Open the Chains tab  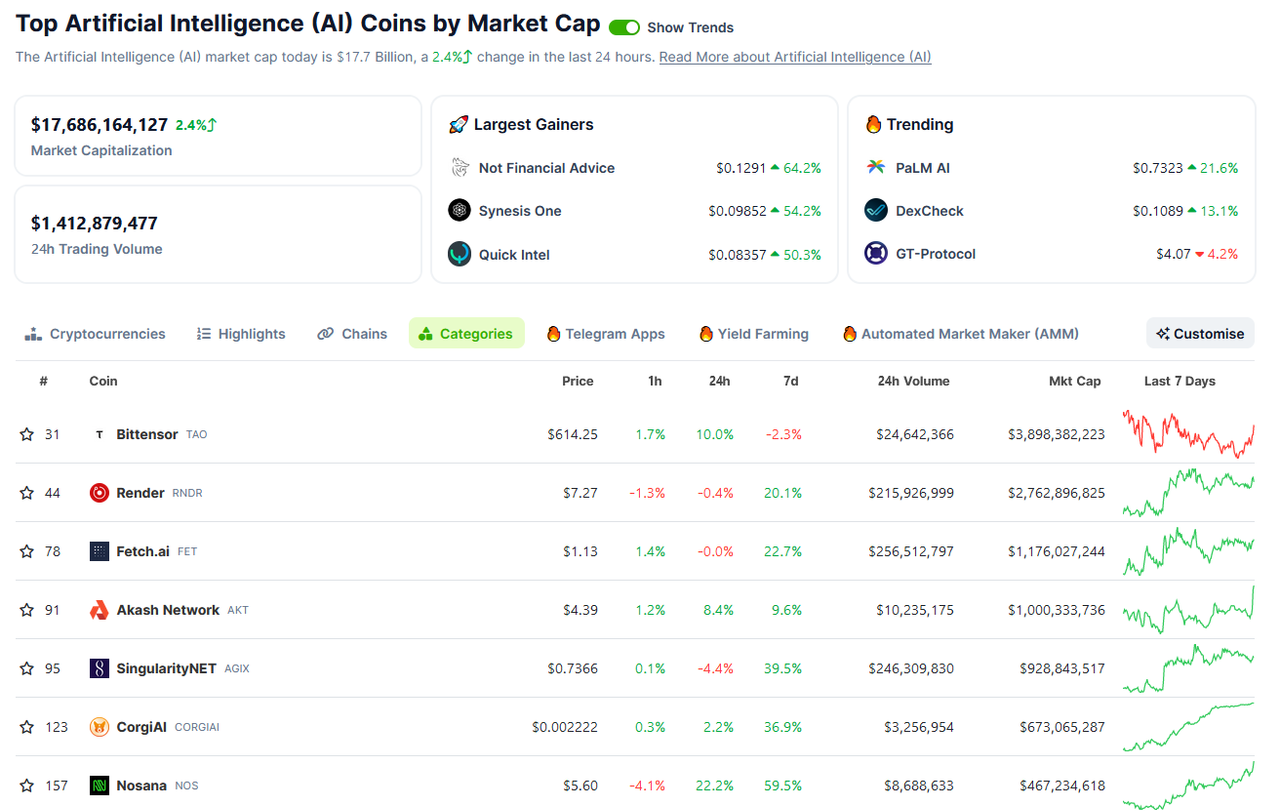352,334
